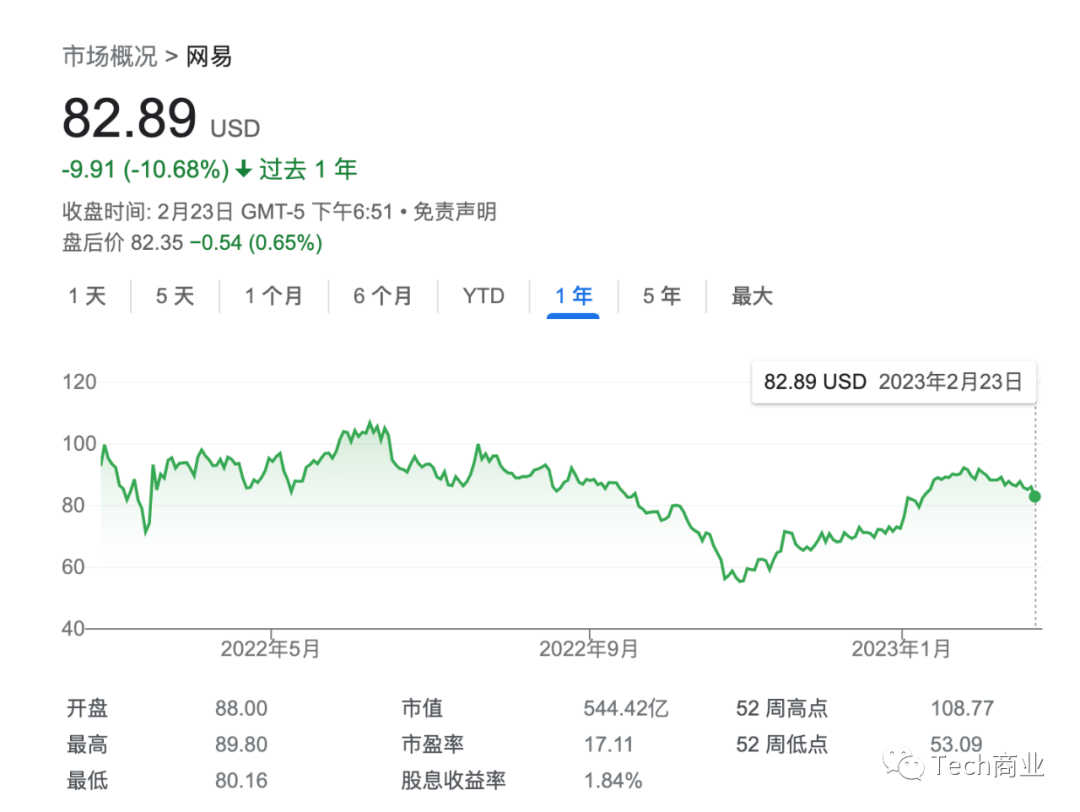1080x812 pixels.
Task: Choose the YTD range tab
Action: [x=484, y=296]
